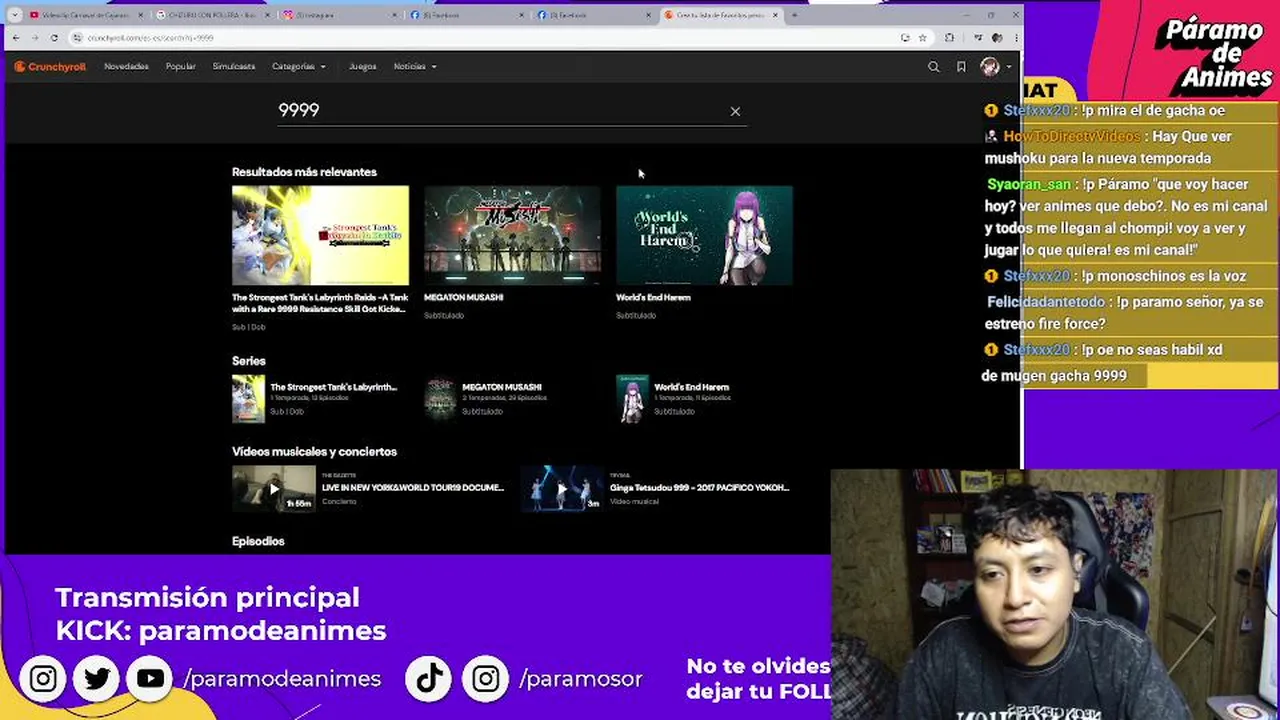
Task: Play the Live in New York concert video
Action: [x=274, y=489]
